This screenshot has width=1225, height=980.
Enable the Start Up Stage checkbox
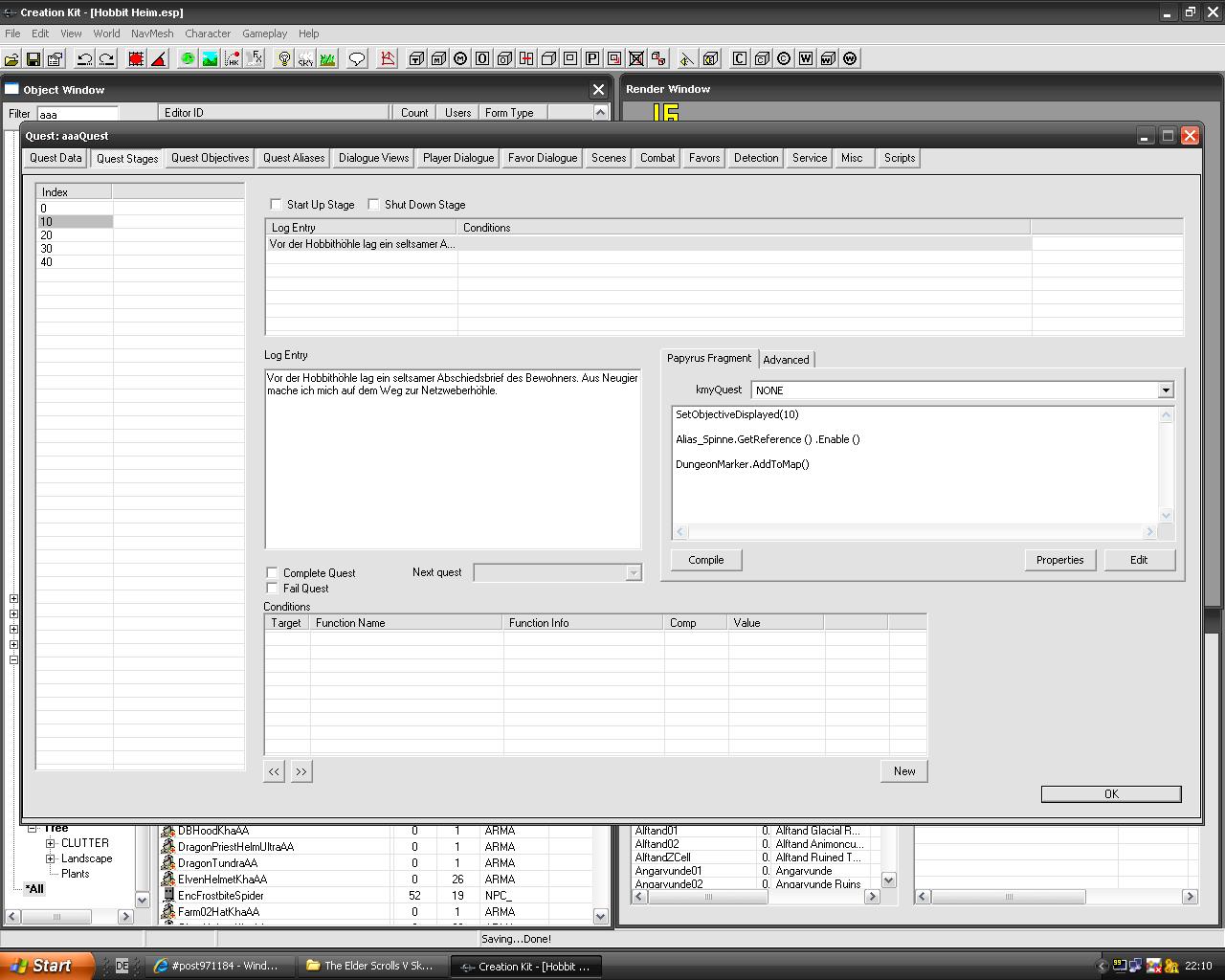(277, 205)
